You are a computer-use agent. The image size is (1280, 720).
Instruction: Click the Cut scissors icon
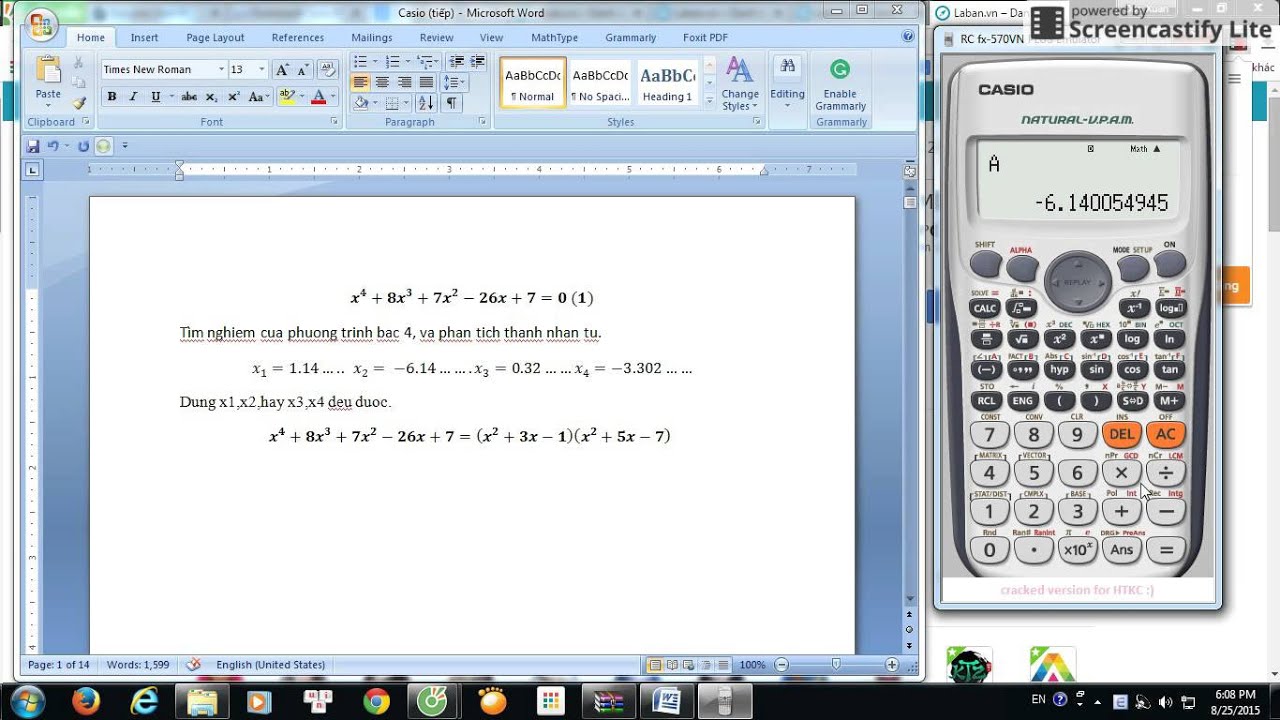coord(79,62)
